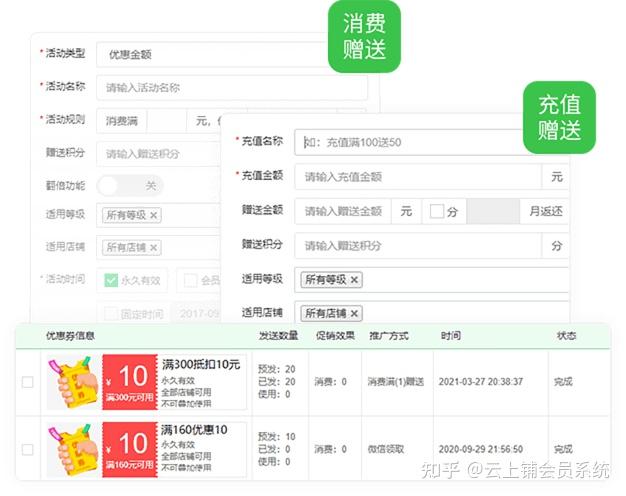Click 请输入赠送积分 field in recharge form
Viewport: 626px width, 496px height.
[418, 245]
